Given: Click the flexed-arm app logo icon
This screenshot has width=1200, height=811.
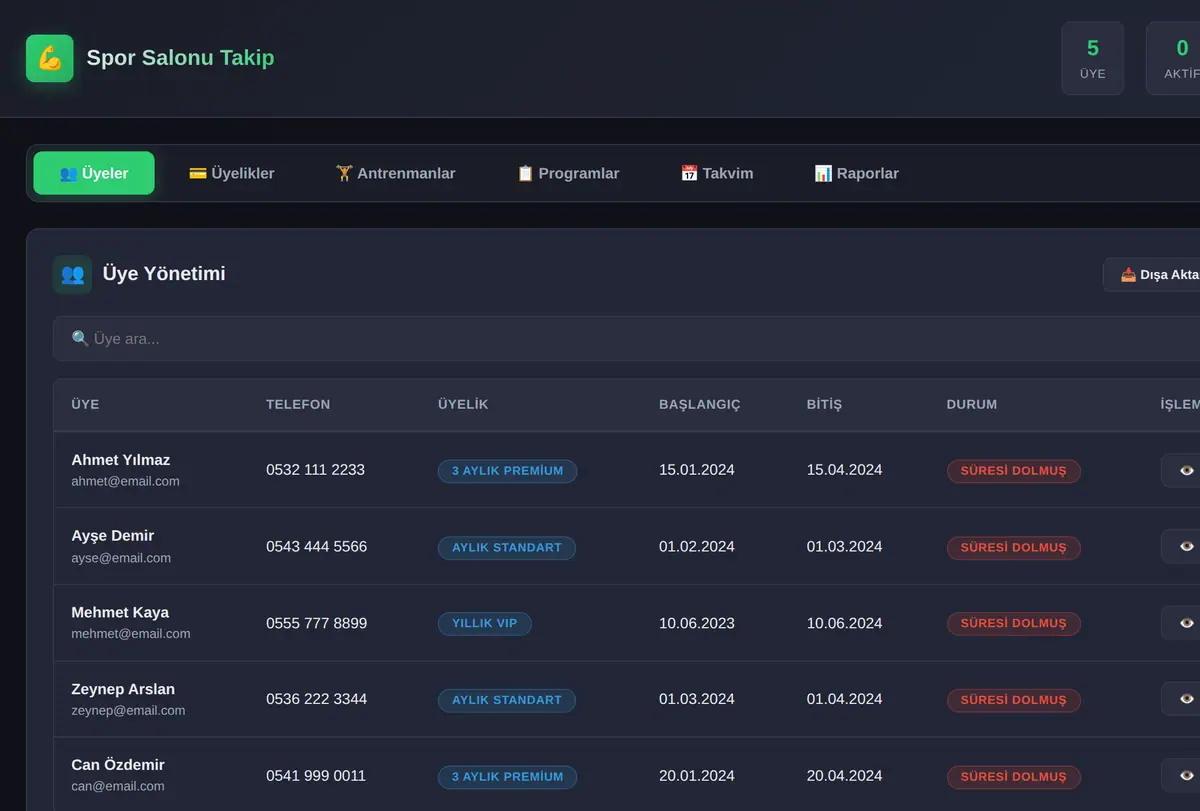Looking at the screenshot, I should tap(49, 58).
